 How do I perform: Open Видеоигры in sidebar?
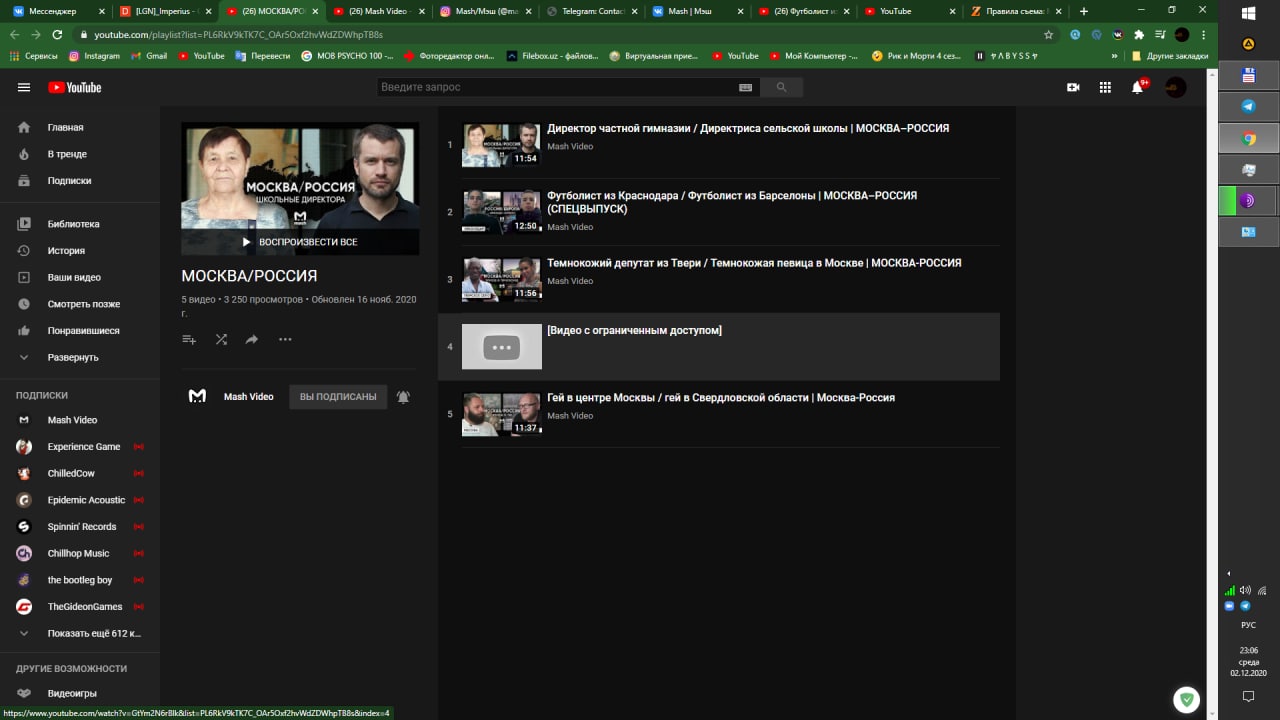[x=80, y=693]
